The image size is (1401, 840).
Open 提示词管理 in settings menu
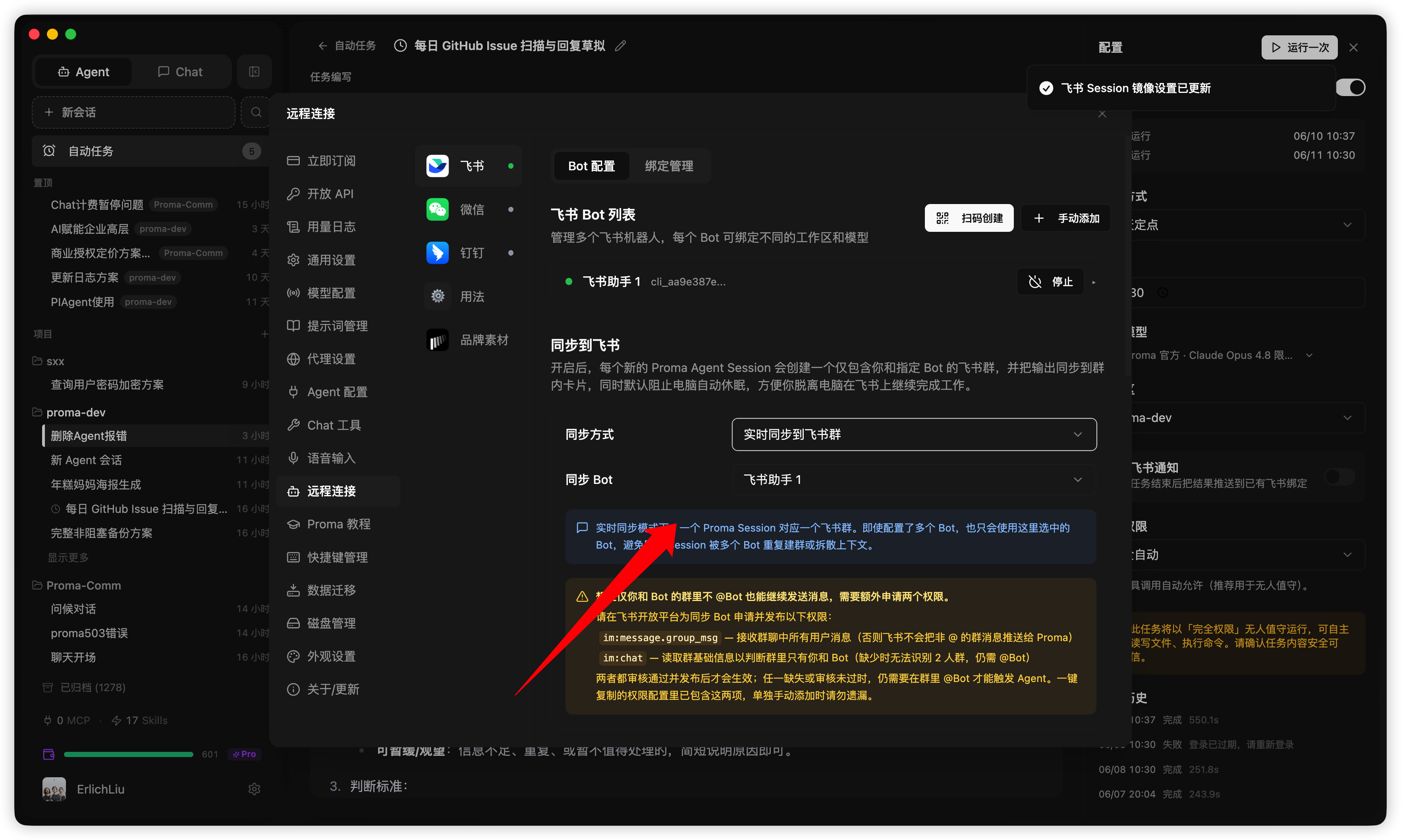pos(338,326)
